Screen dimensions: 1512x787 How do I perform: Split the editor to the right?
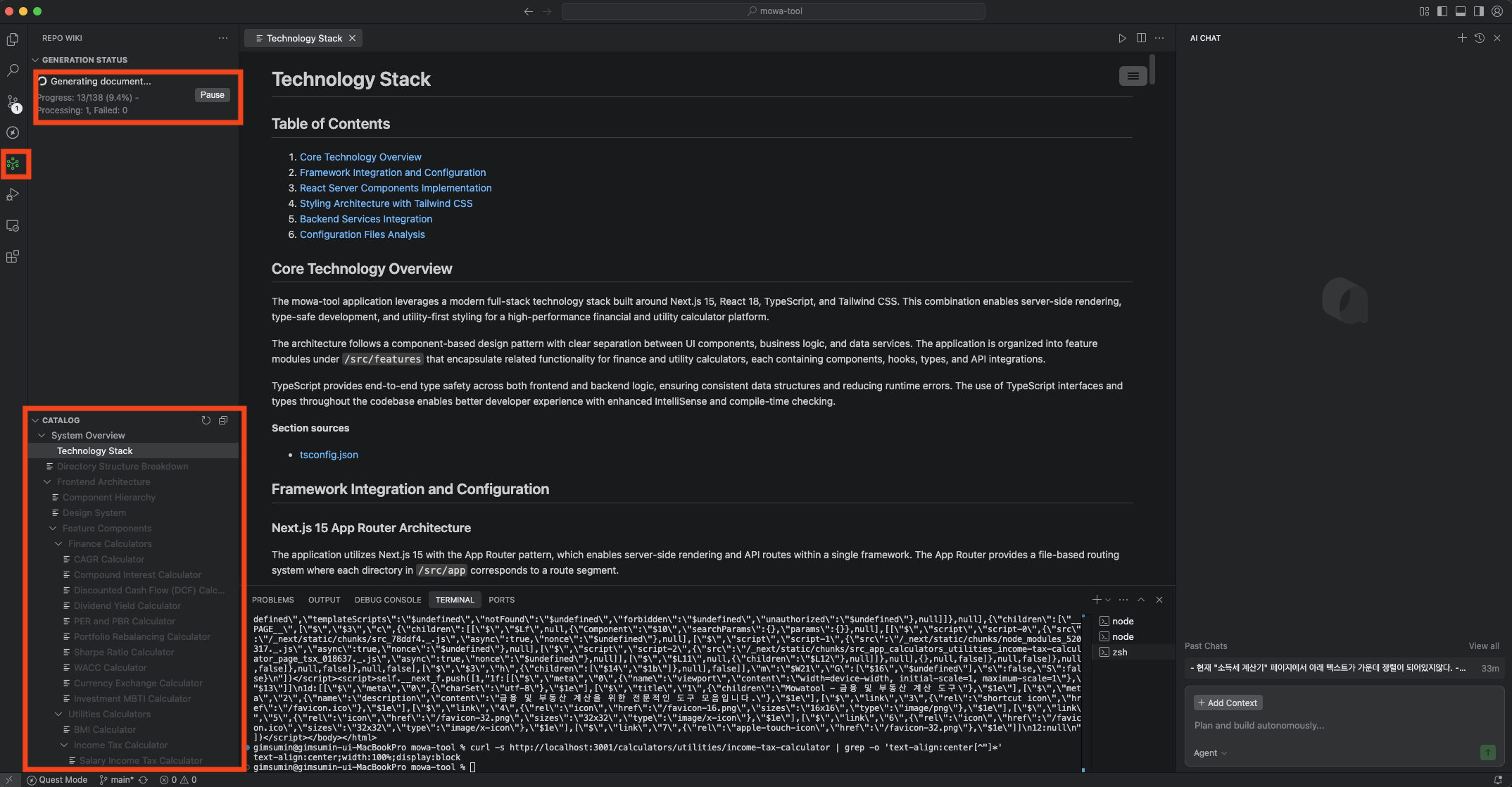point(1141,38)
